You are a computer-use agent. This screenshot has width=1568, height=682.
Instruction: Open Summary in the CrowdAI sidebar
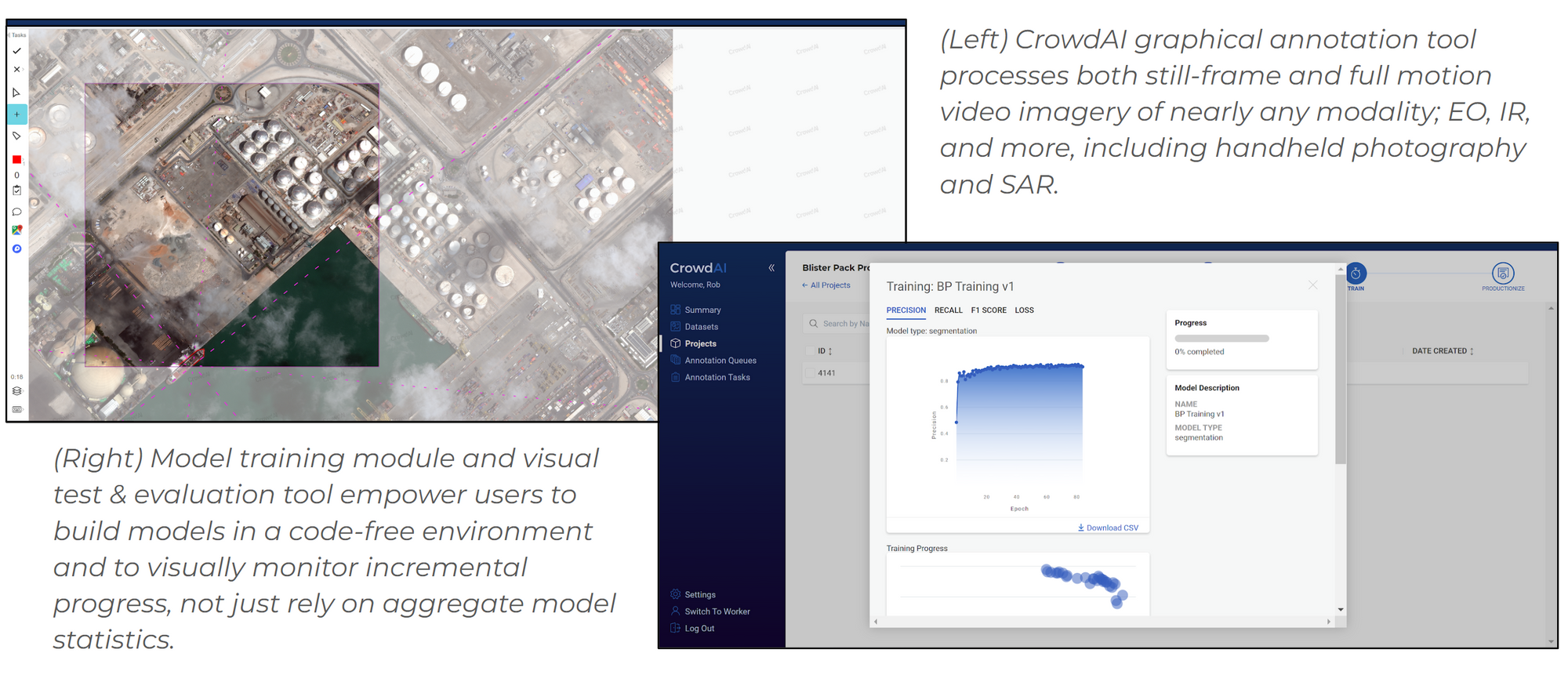tap(702, 310)
